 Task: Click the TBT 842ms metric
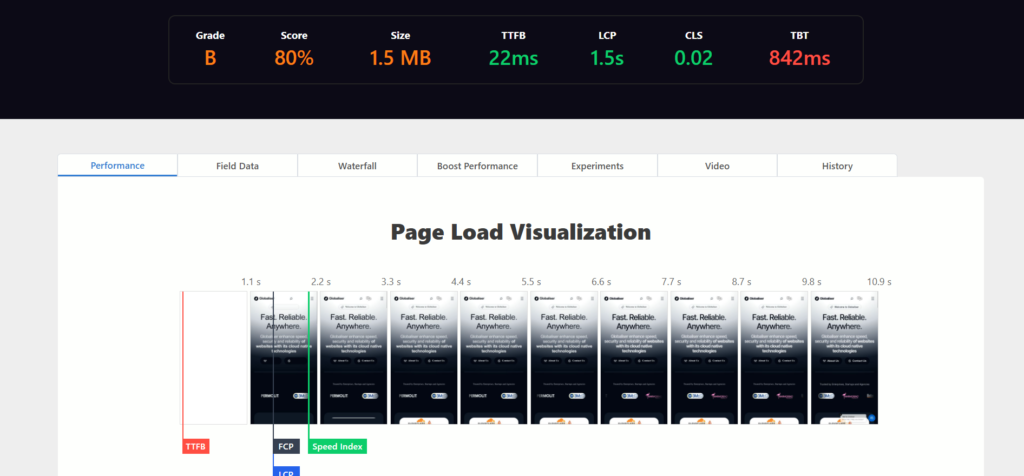(x=799, y=58)
